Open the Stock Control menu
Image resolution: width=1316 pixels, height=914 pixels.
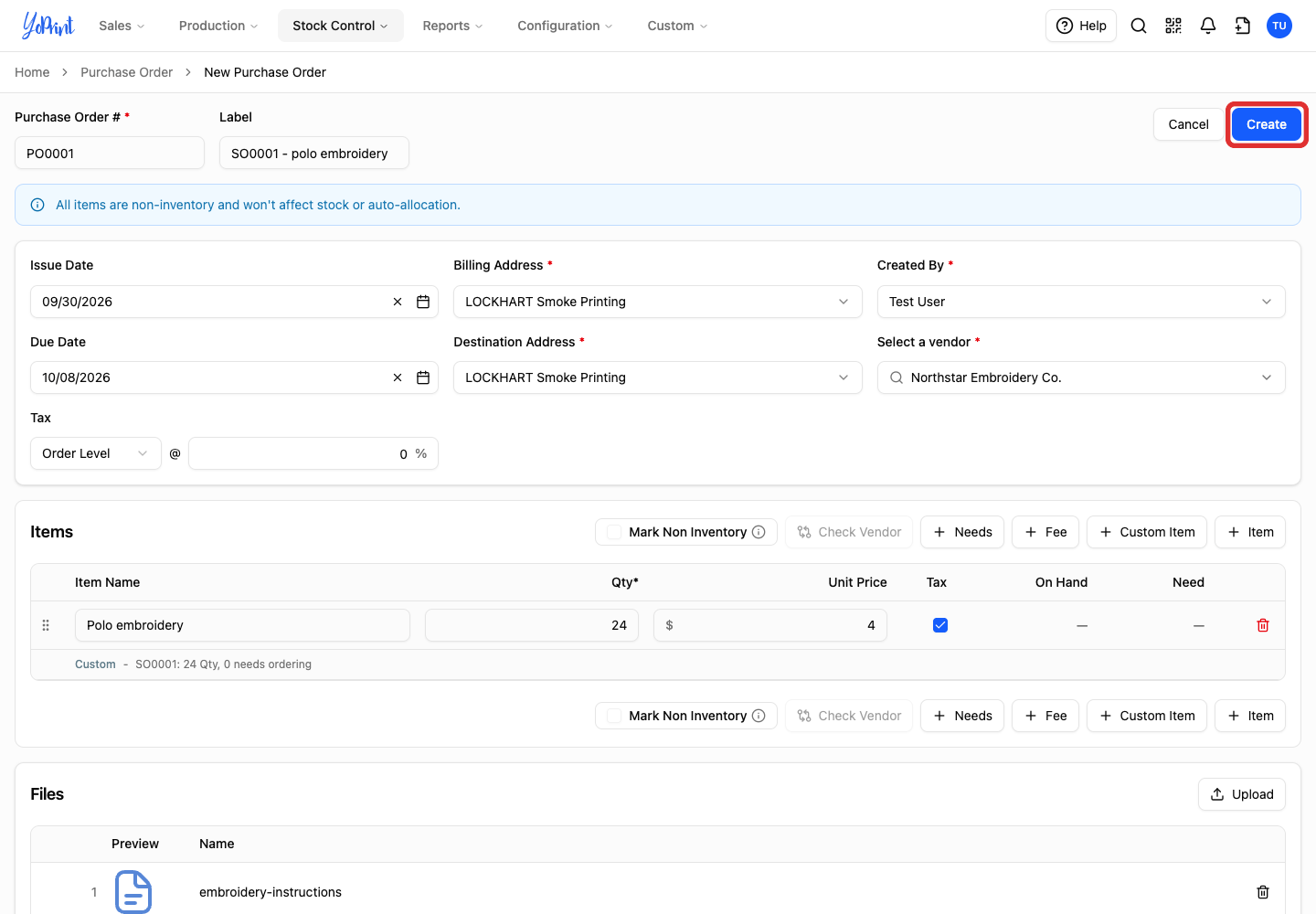point(340,26)
